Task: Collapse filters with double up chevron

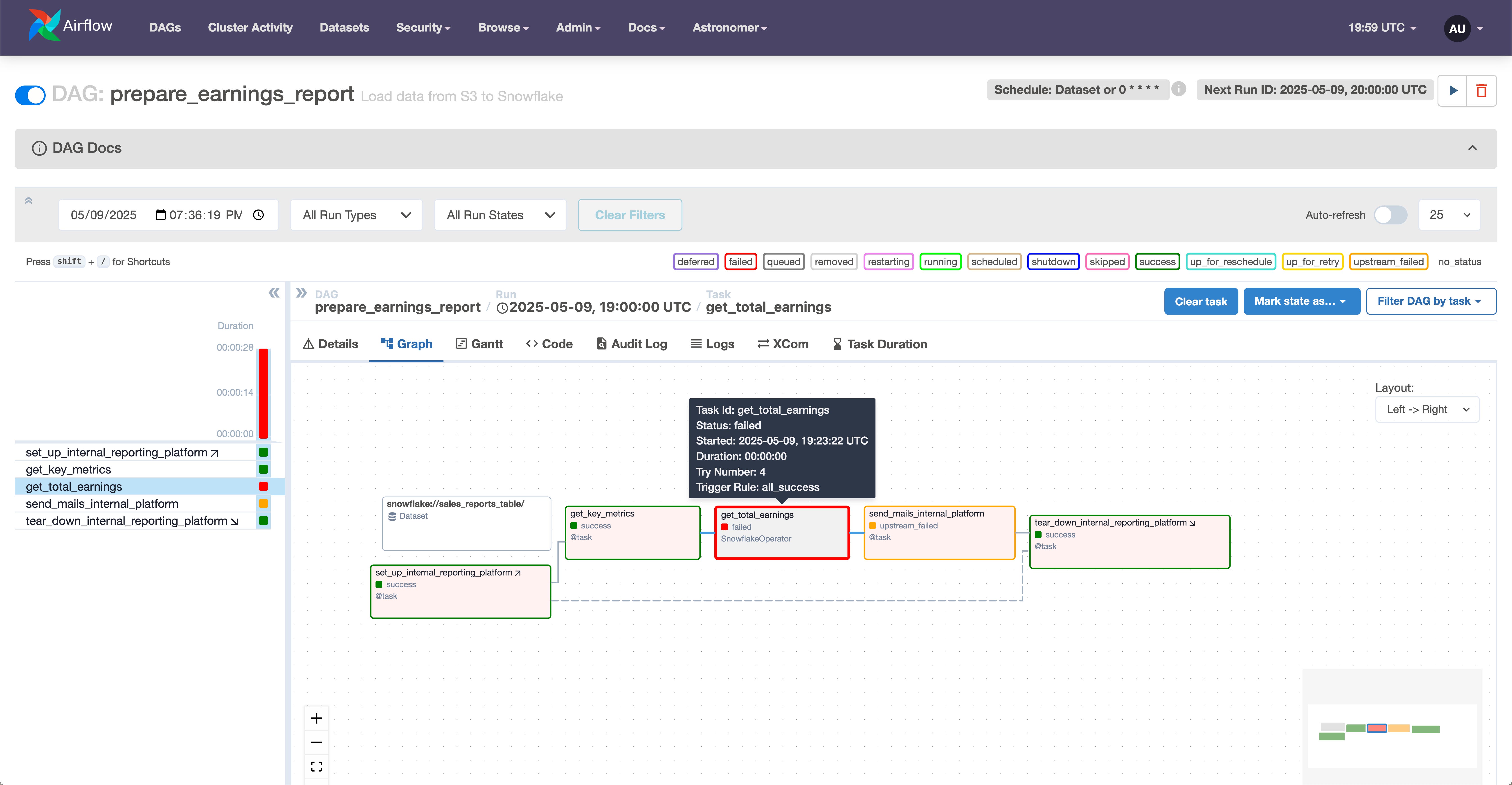Action: tap(28, 200)
